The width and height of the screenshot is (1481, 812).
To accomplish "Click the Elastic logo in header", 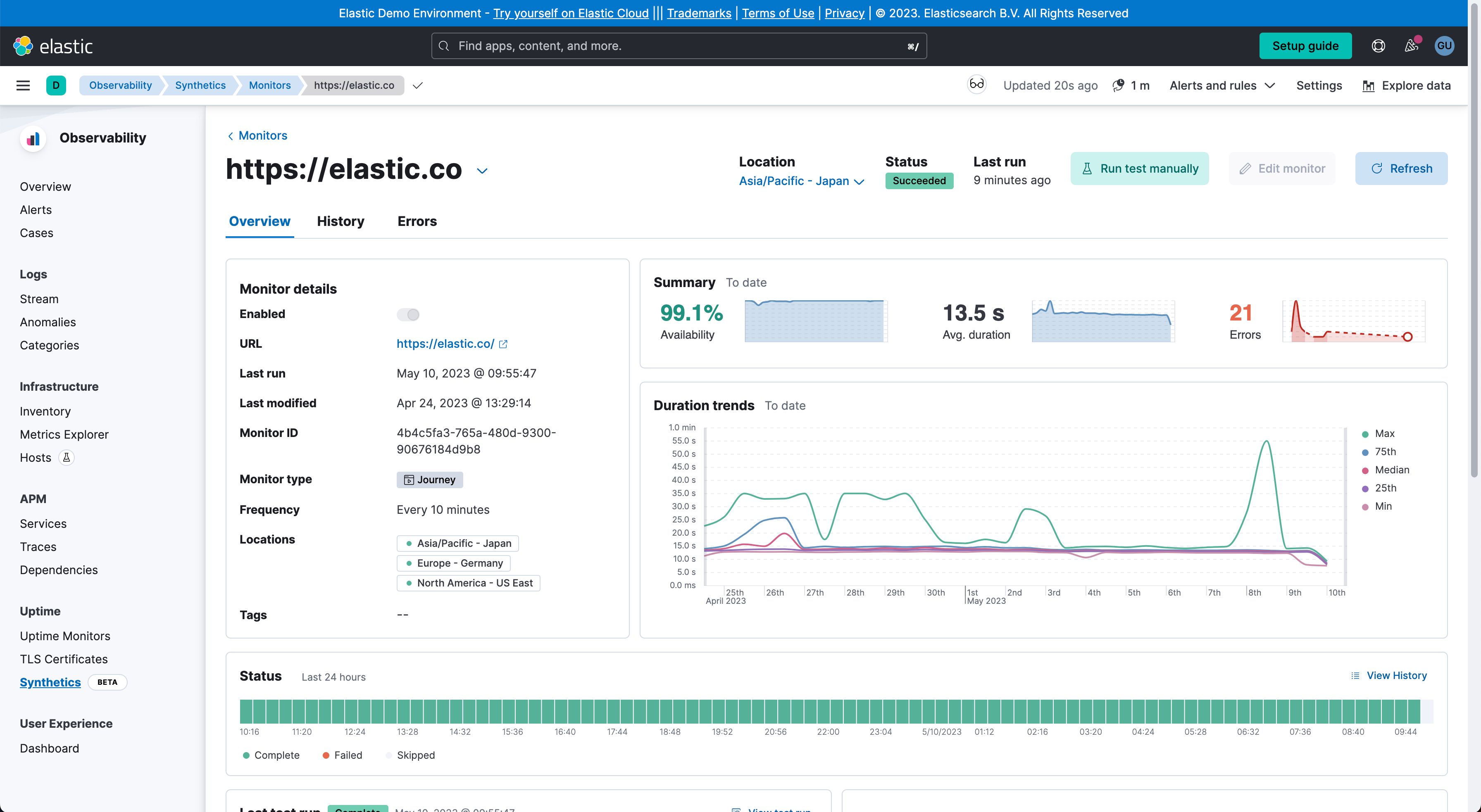I will pos(53,46).
